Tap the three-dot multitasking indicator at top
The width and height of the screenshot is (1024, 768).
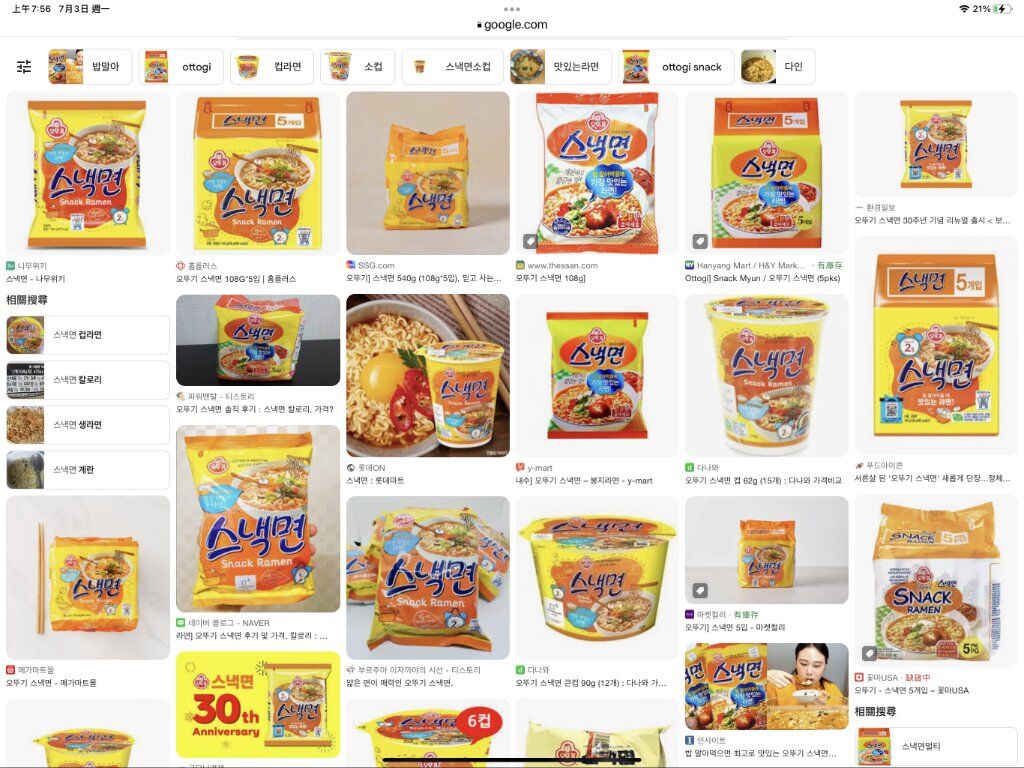point(512,9)
